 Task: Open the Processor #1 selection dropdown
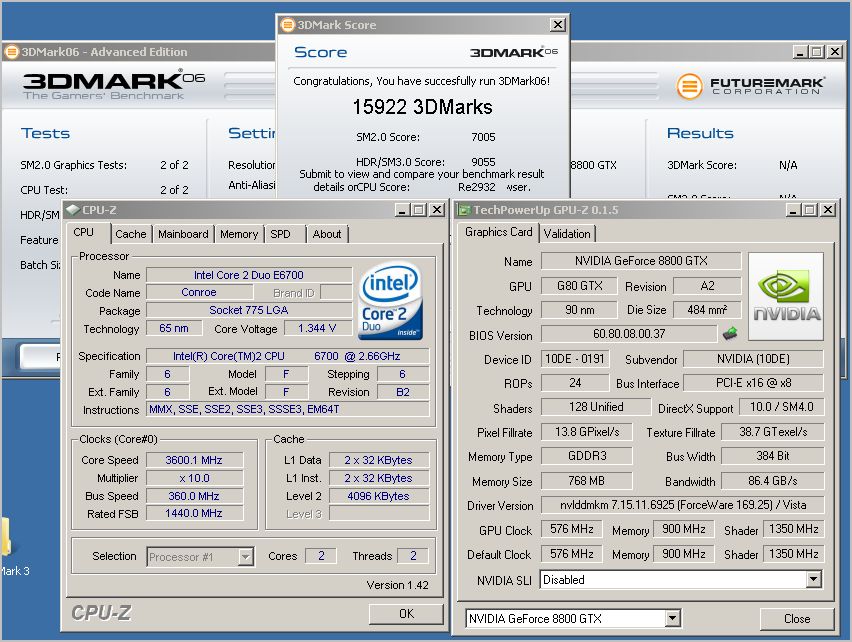click(x=246, y=557)
